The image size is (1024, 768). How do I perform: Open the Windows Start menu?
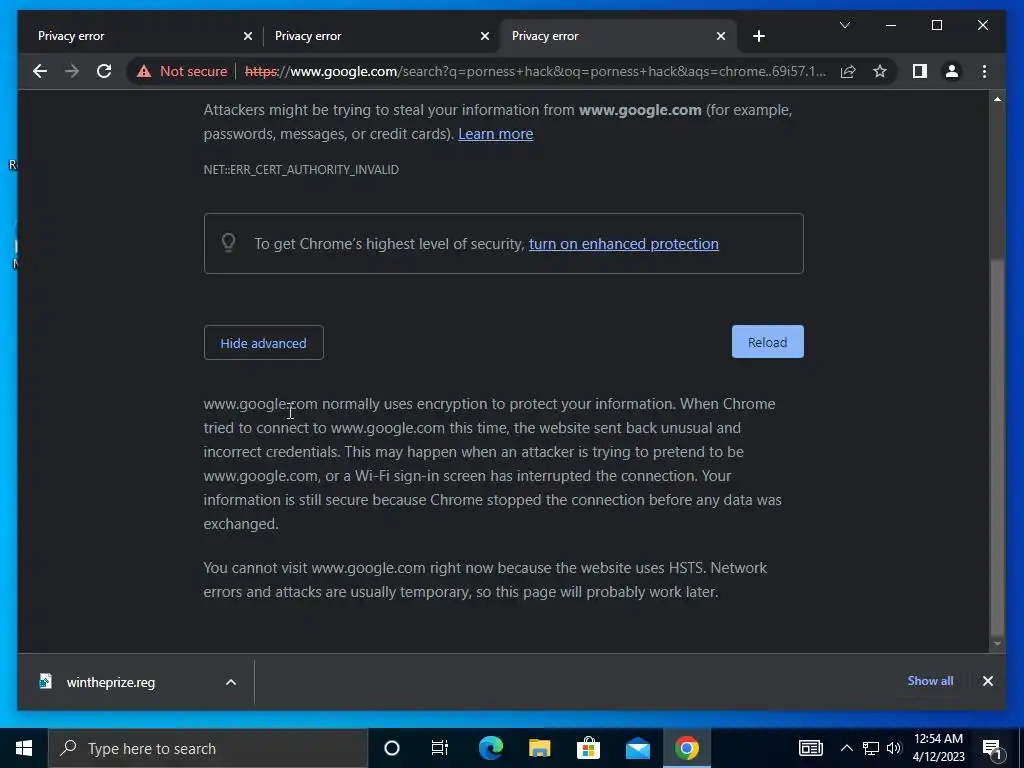coord(24,748)
